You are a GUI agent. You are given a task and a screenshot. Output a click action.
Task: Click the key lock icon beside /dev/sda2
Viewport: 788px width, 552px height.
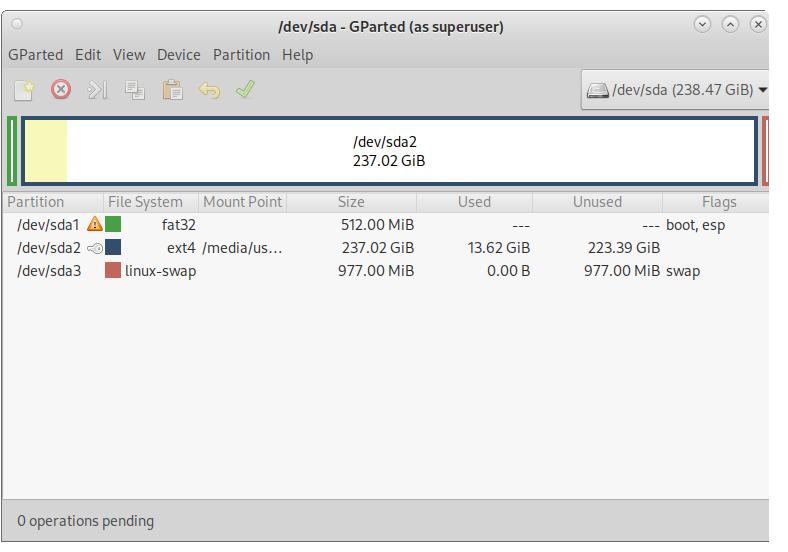coord(95,248)
